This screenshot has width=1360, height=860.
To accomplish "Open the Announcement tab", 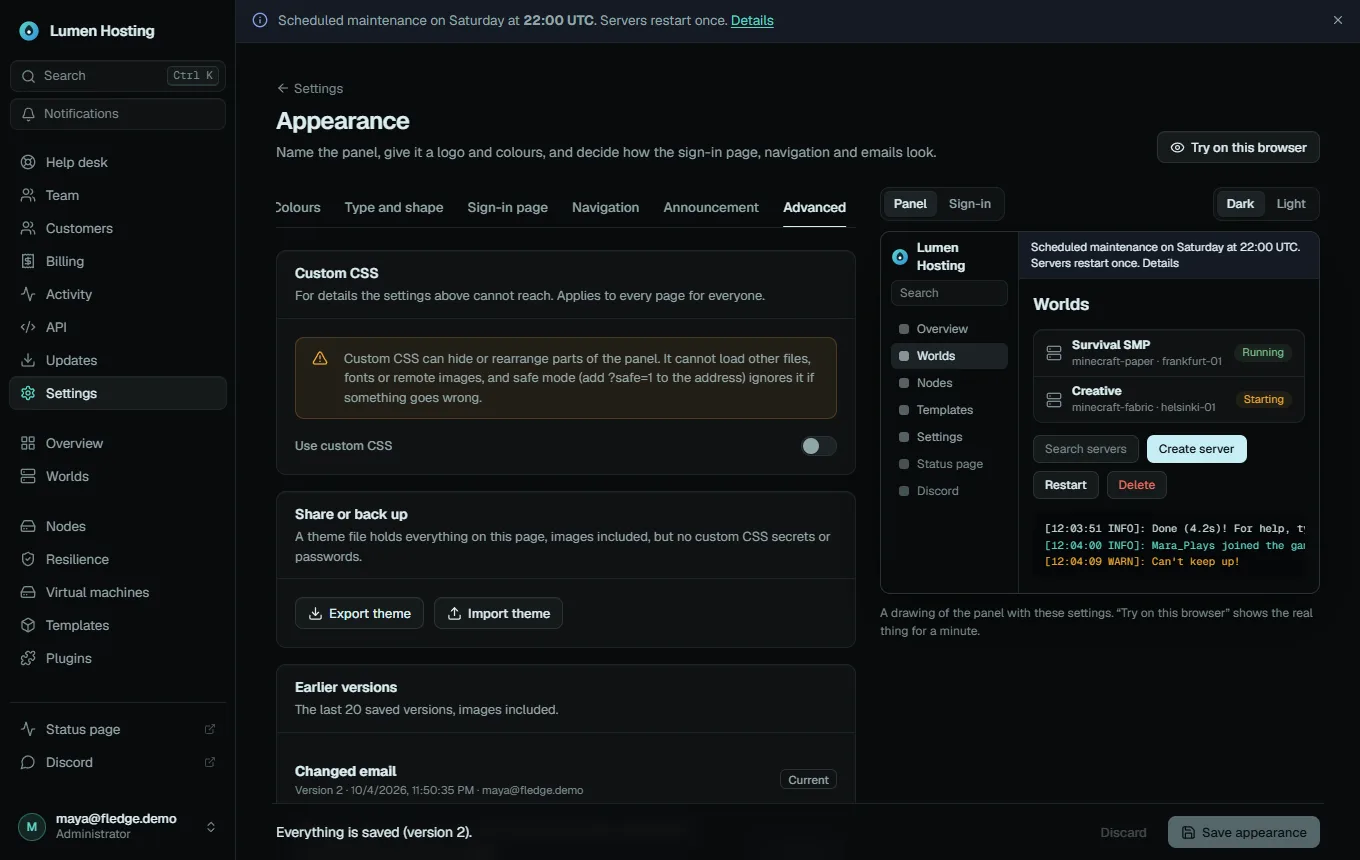I will [x=711, y=207].
